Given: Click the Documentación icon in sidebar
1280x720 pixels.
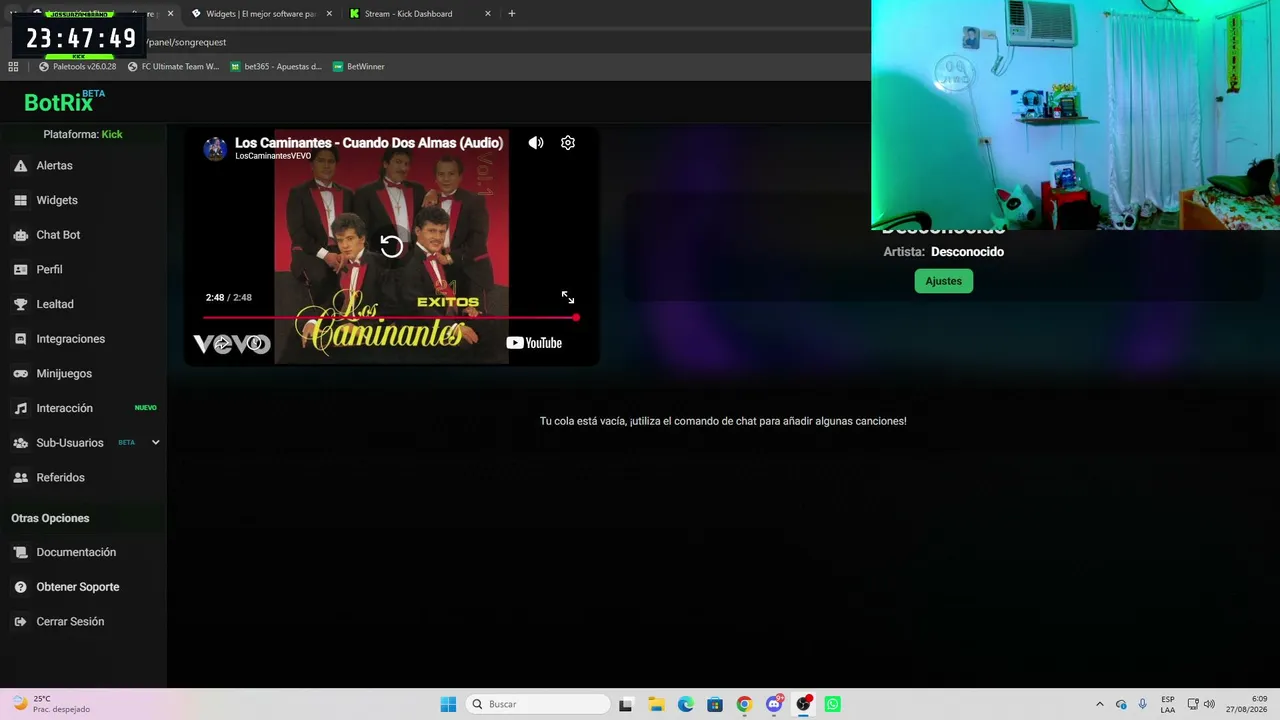Looking at the screenshot, I should (x=20, y=552).
